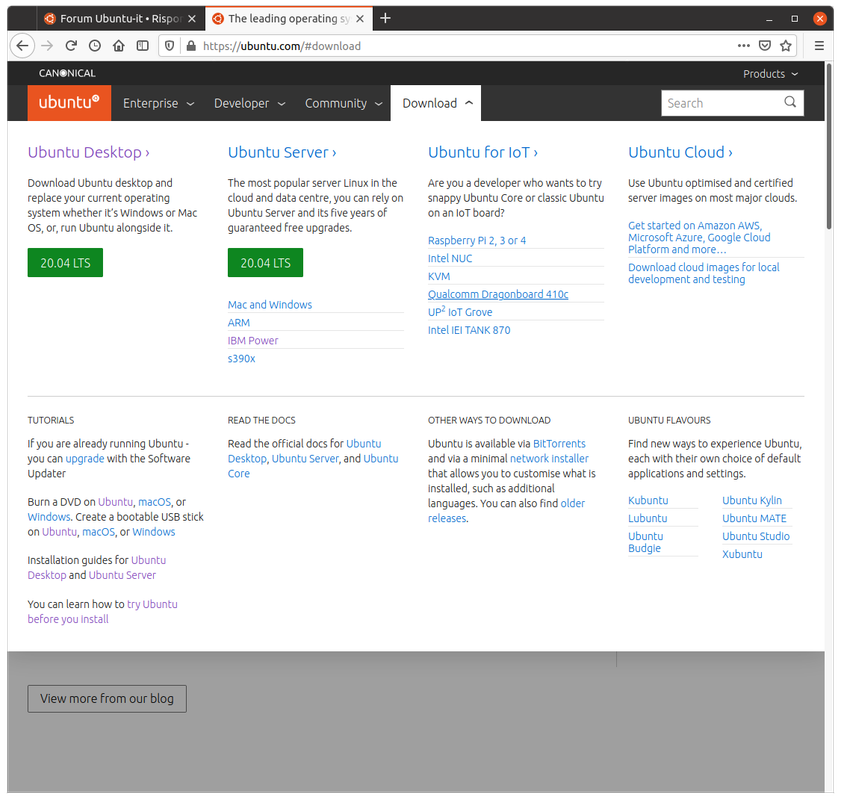Click 'View more from our blog' button

click(107, 699)
